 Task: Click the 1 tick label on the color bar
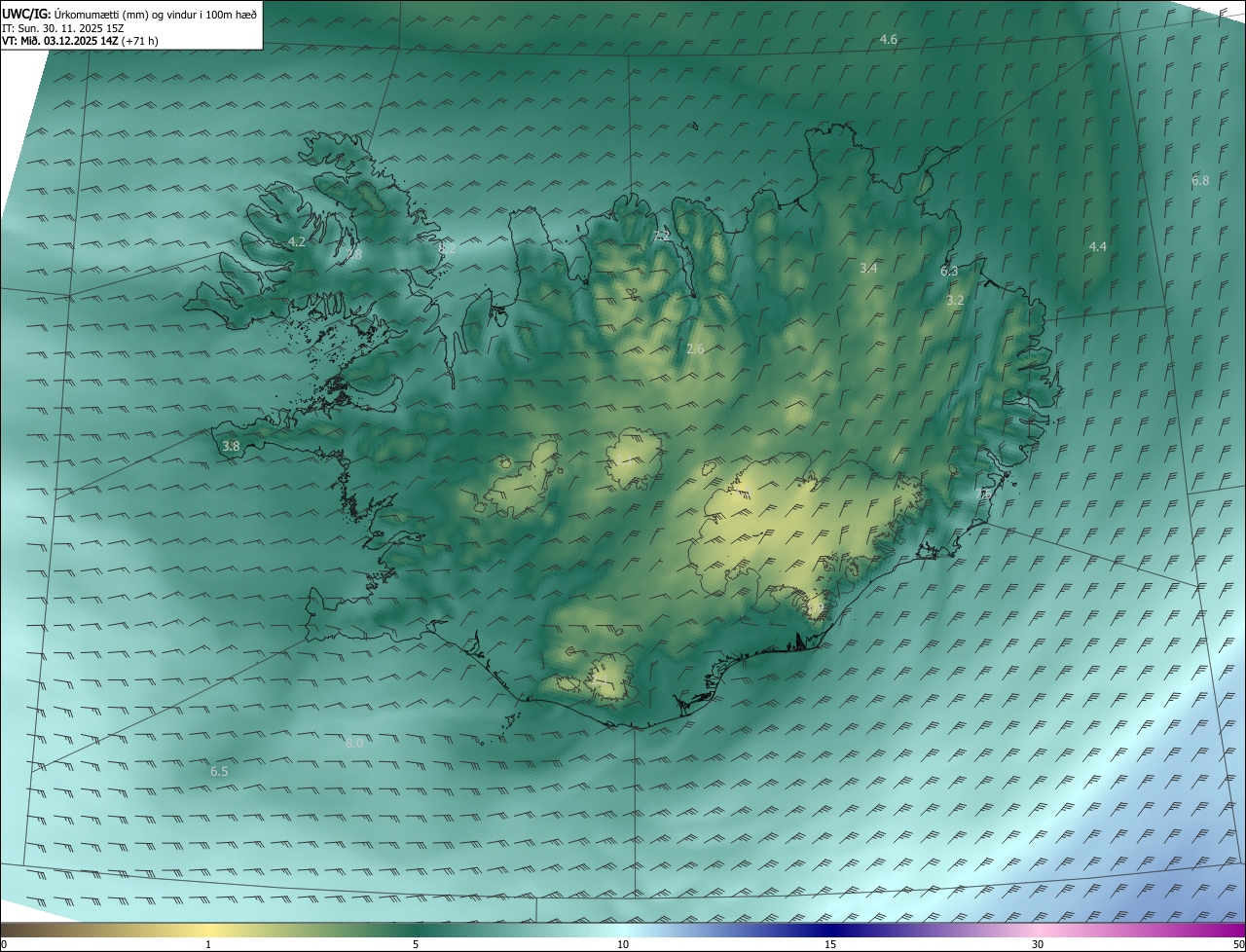point(208,944)
